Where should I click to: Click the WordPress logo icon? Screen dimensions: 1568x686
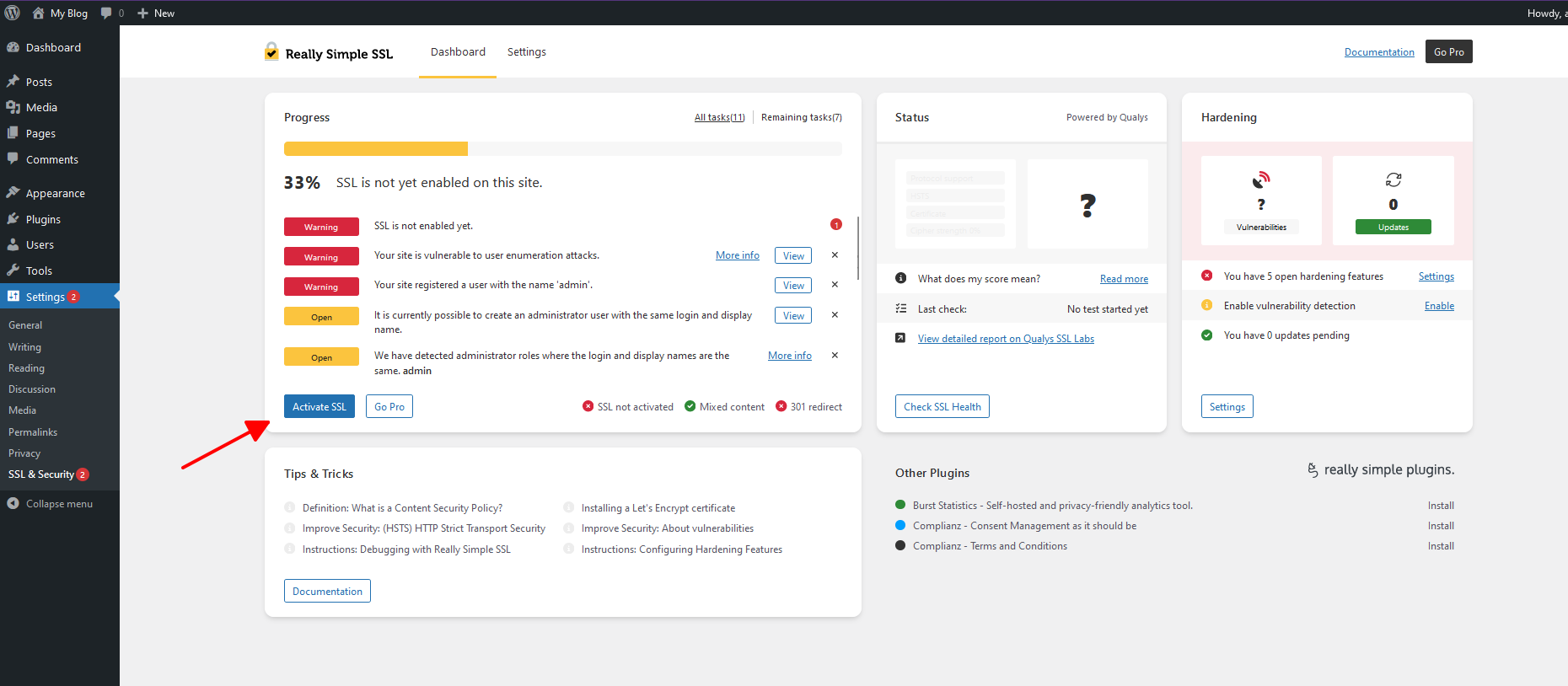pos(13,13)
